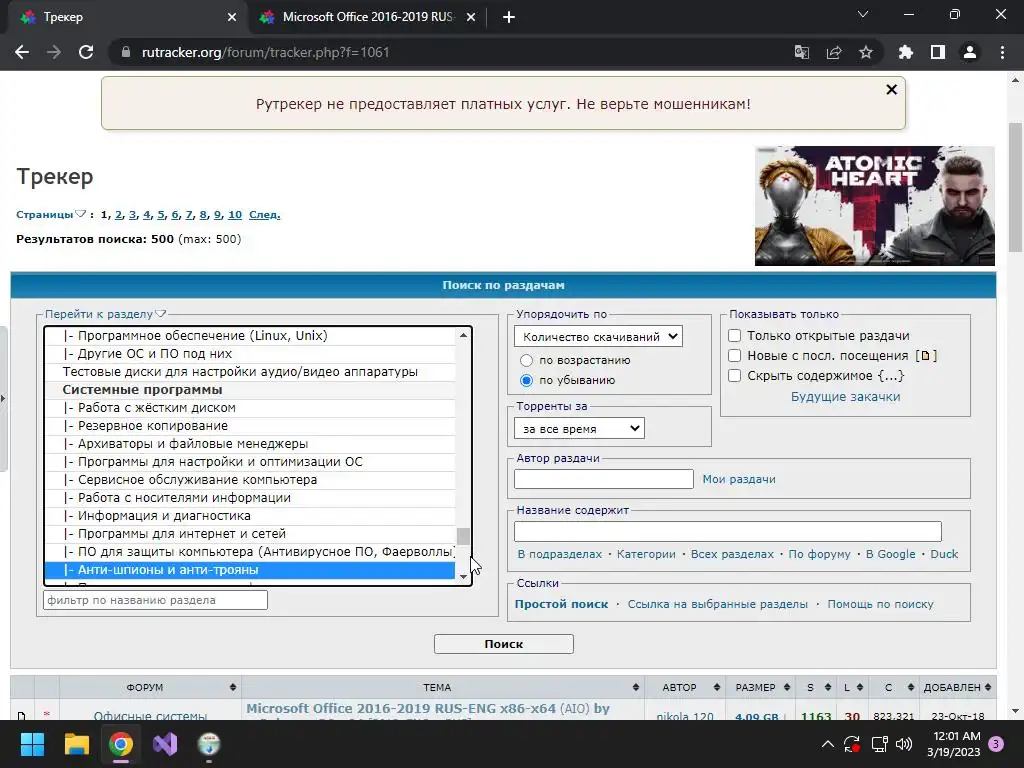Image resolution: width=1024 pixels, height=768 pixels.
Task: Open the translate page icon
Action: tap(802, 52)
